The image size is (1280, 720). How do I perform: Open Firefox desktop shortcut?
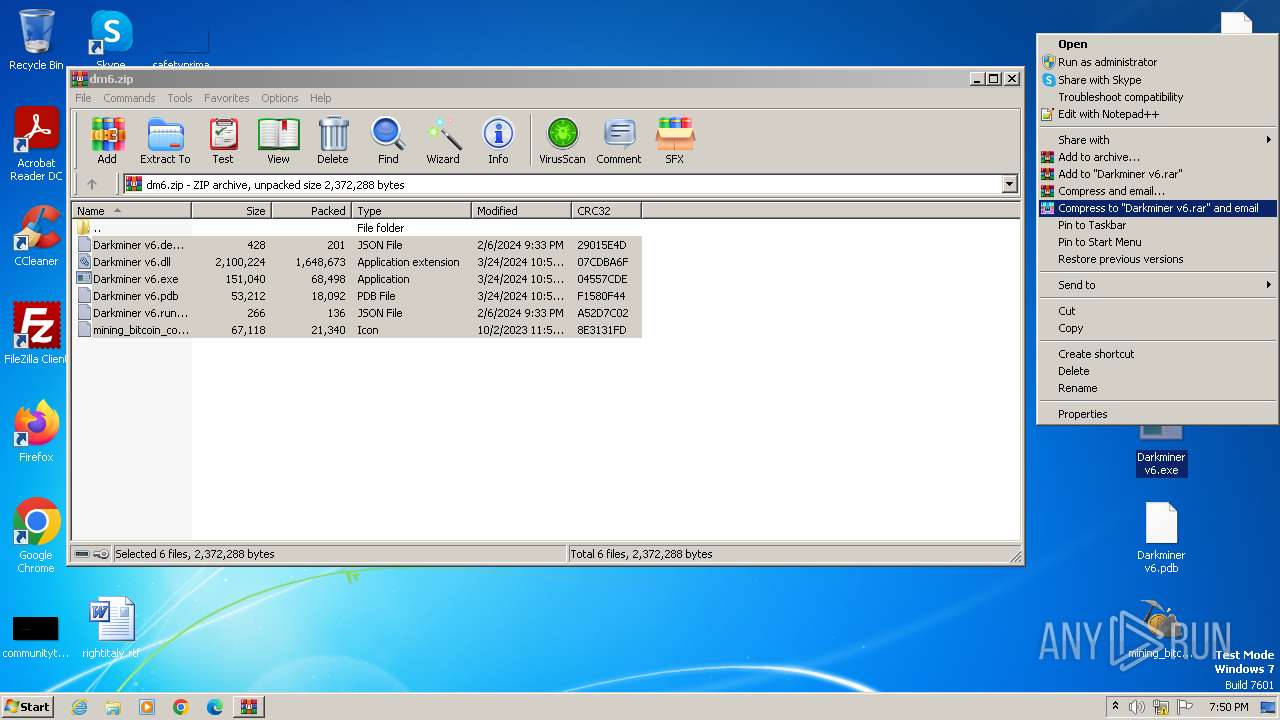tap(36, 432)
